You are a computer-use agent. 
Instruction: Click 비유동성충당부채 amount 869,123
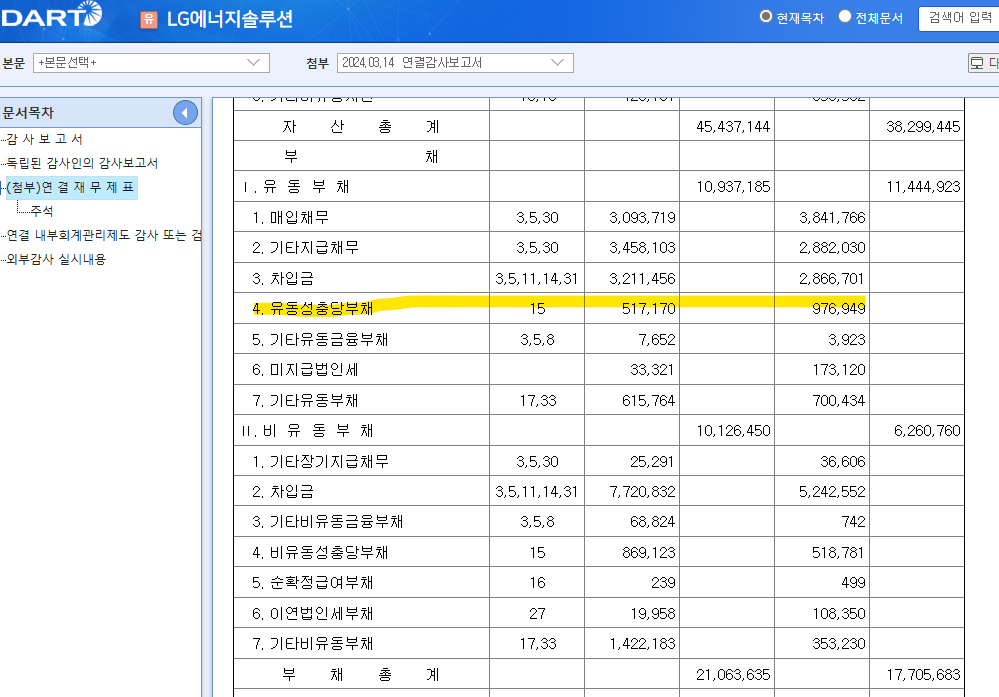click(x=649, y=552)
